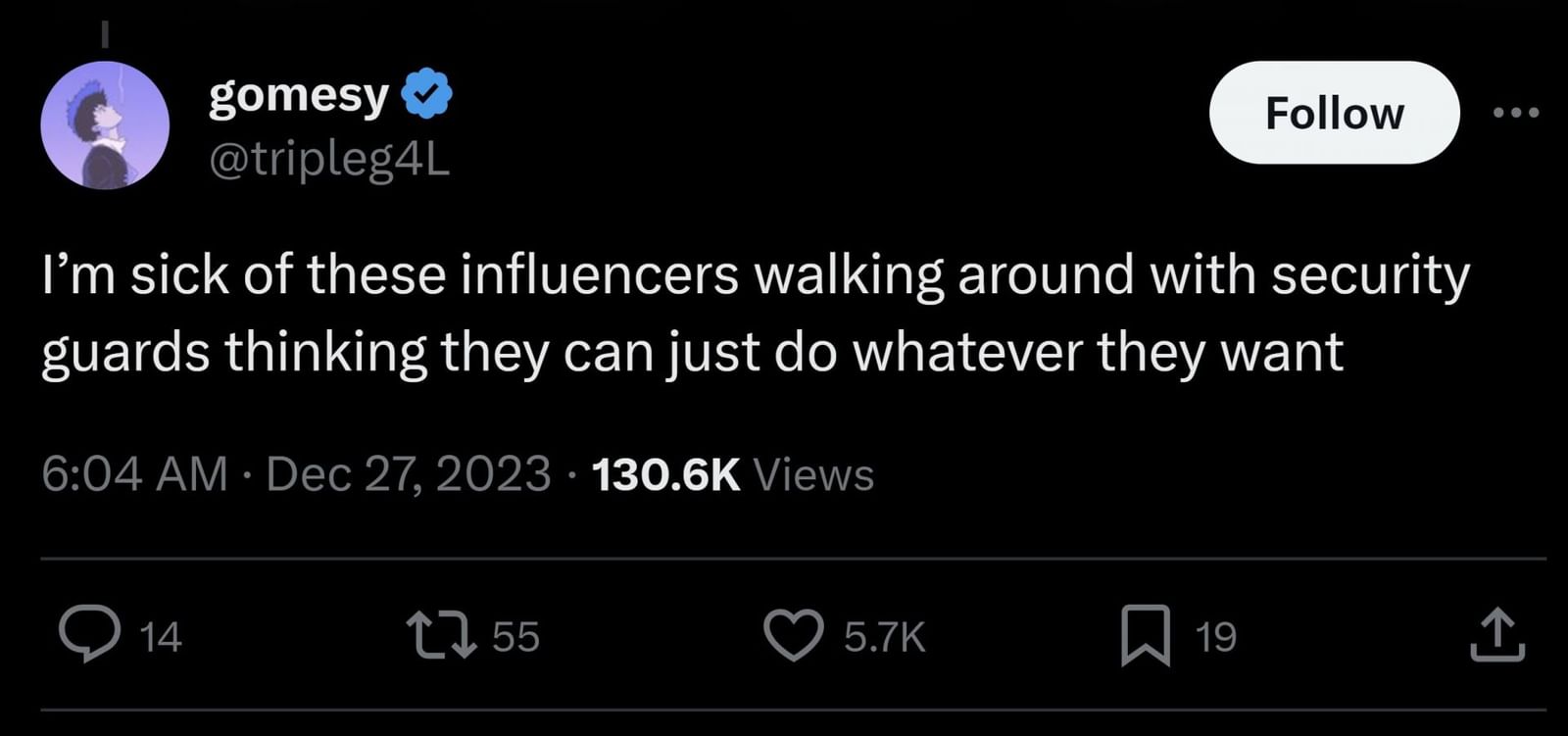
Task: Repost this tweet using the retweet icon
Action: [x=442, y=634]
